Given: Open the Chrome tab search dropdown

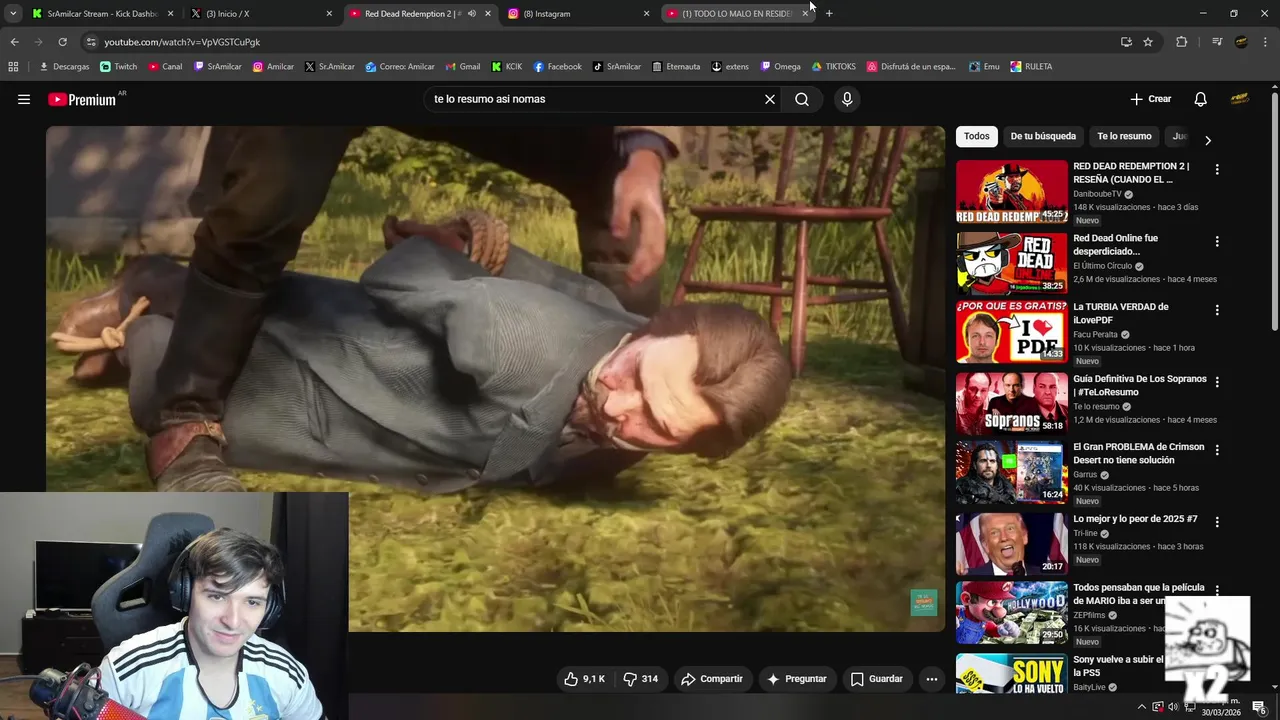Looking at the screenshot, I should tap(13, 14).
